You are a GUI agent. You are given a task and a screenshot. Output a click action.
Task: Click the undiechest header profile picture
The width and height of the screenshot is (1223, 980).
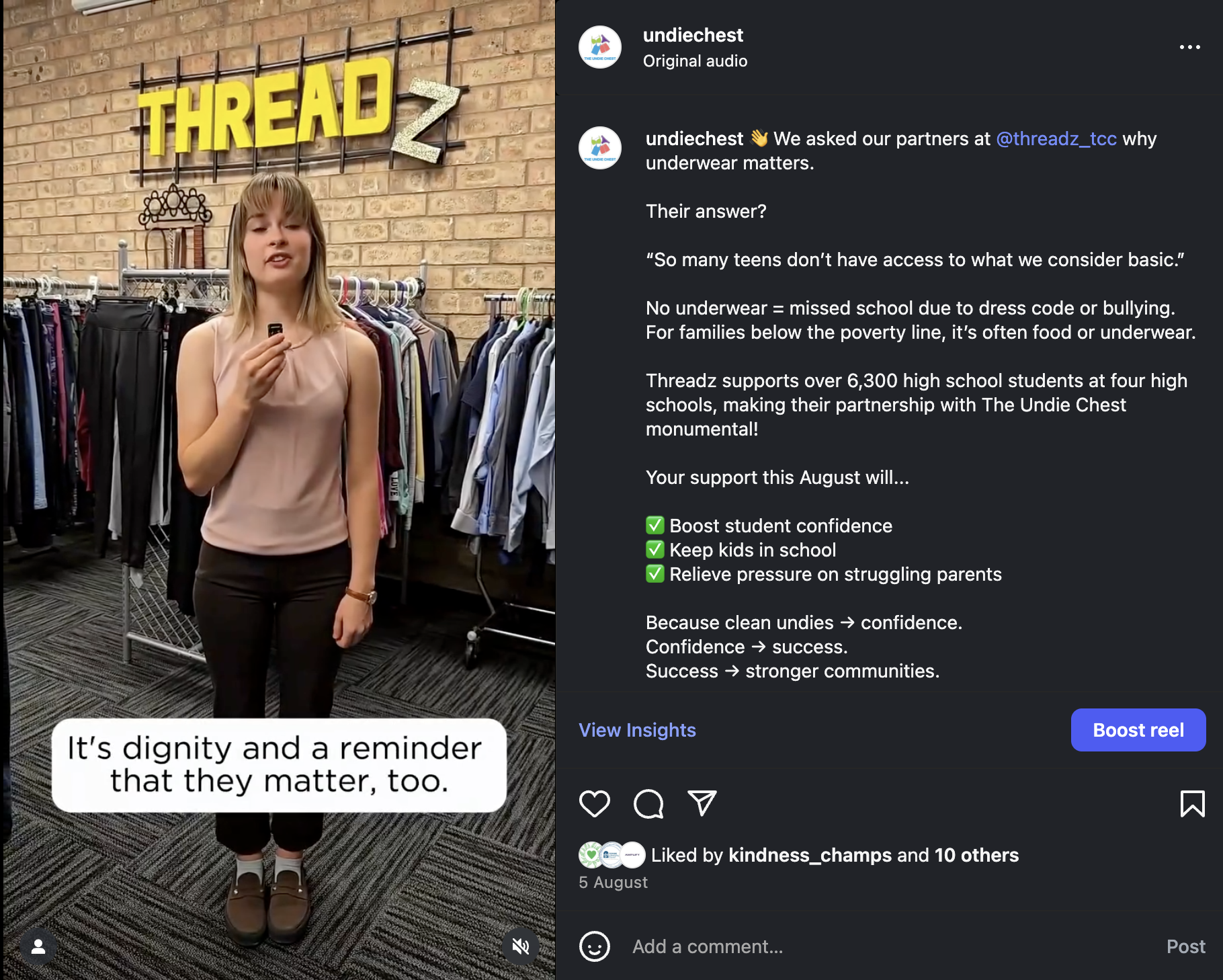(600, 47)
